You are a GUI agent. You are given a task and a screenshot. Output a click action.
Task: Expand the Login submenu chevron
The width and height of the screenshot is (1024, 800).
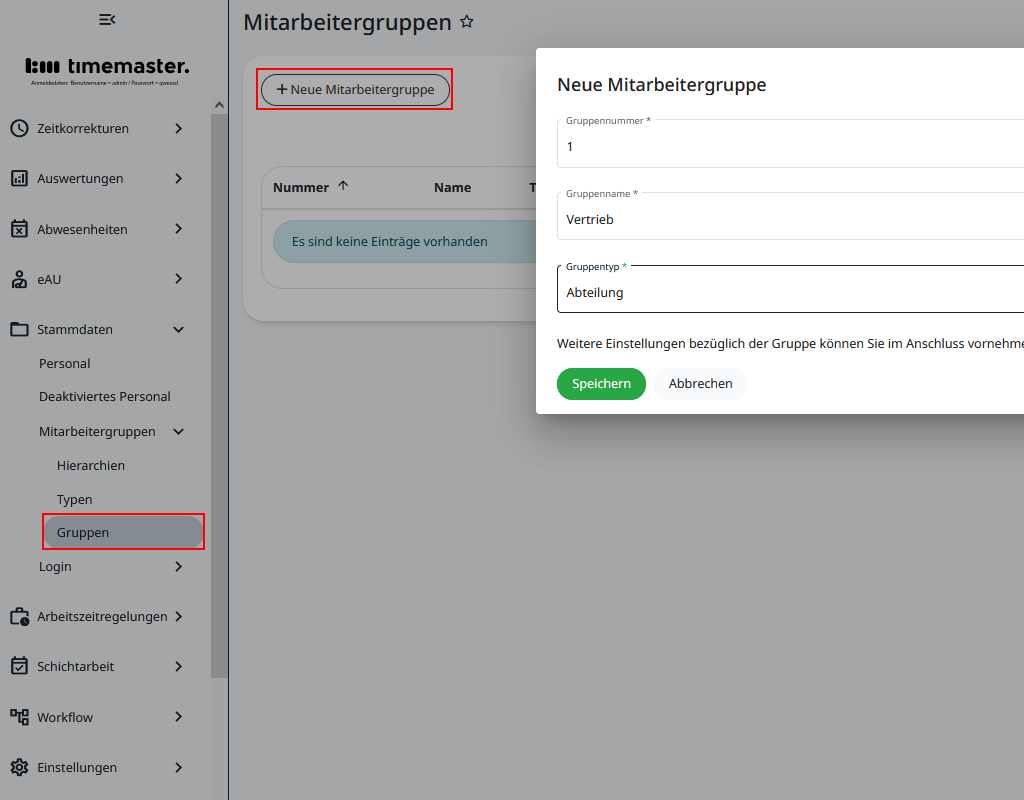point(179,566)
